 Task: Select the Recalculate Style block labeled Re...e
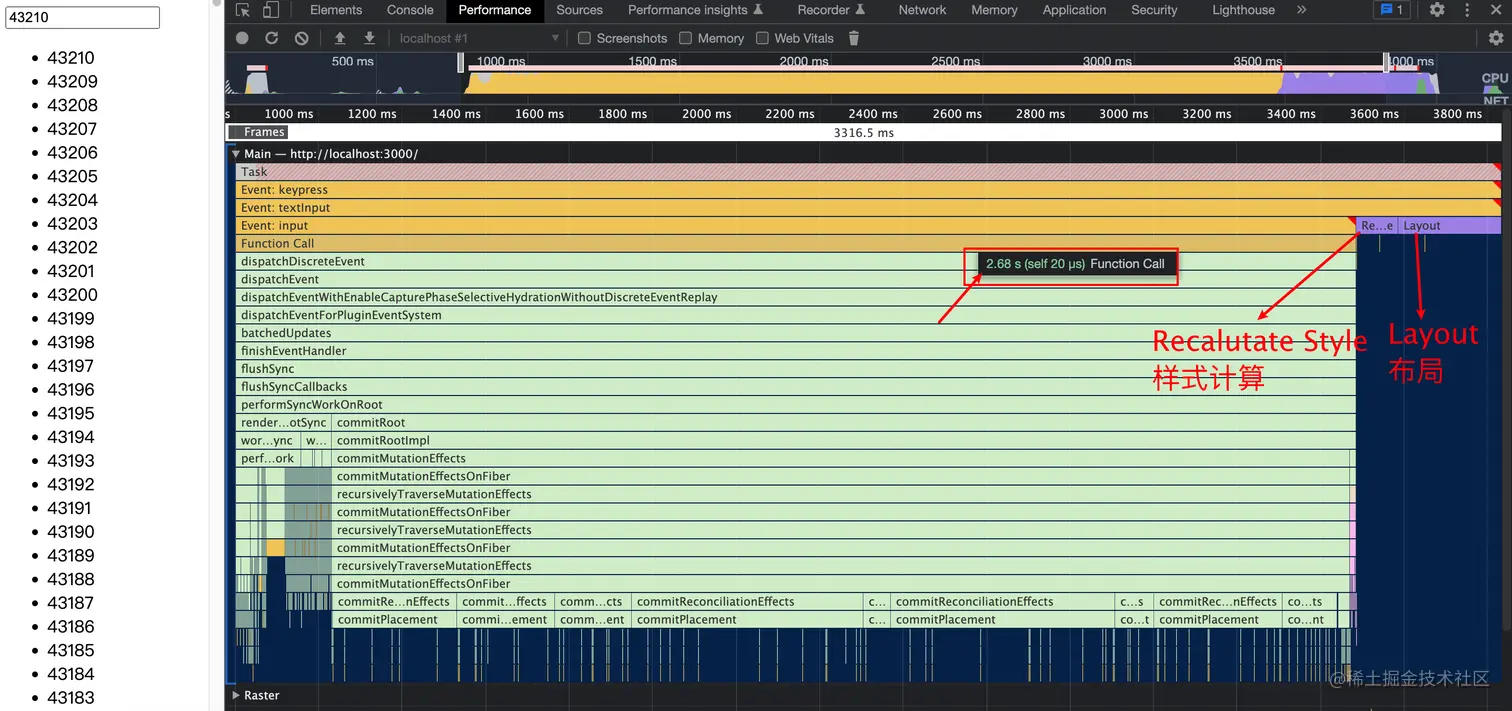click(x=1377, y=226)
